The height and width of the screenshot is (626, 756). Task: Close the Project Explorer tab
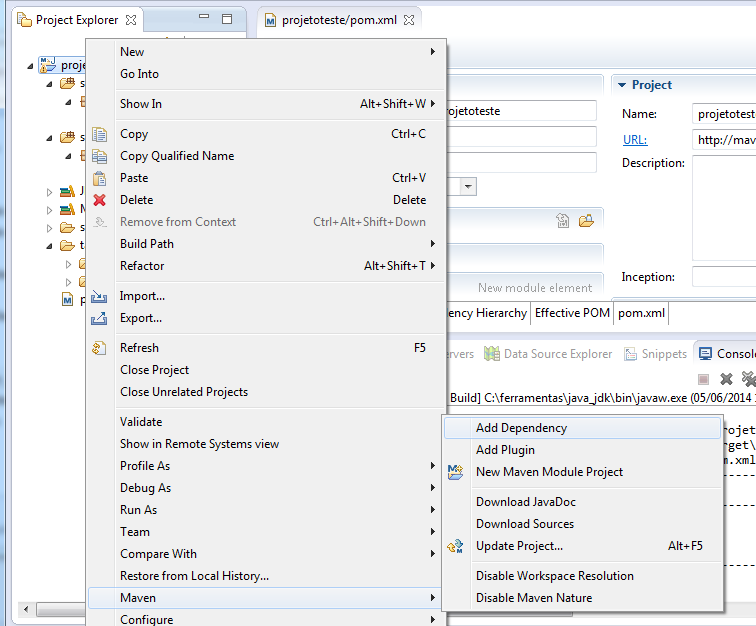pos(131,20)
